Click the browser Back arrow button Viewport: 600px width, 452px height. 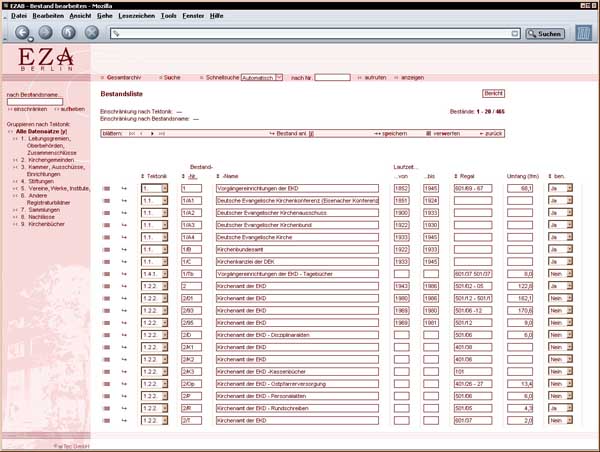pyautogui.click(x=22, y=33)
